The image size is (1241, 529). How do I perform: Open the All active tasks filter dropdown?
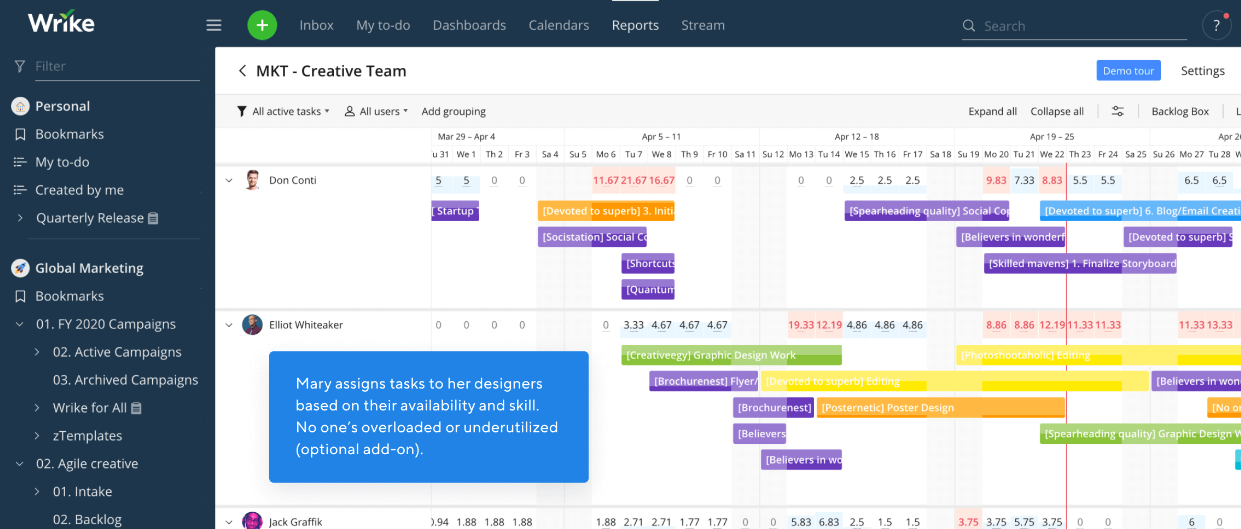pyautogui.click(x=283, y=111)
